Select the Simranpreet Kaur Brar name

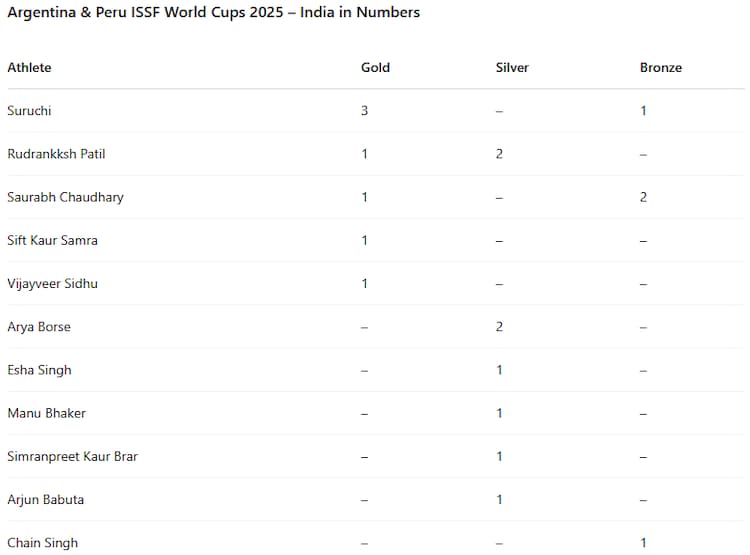point(72,456)
